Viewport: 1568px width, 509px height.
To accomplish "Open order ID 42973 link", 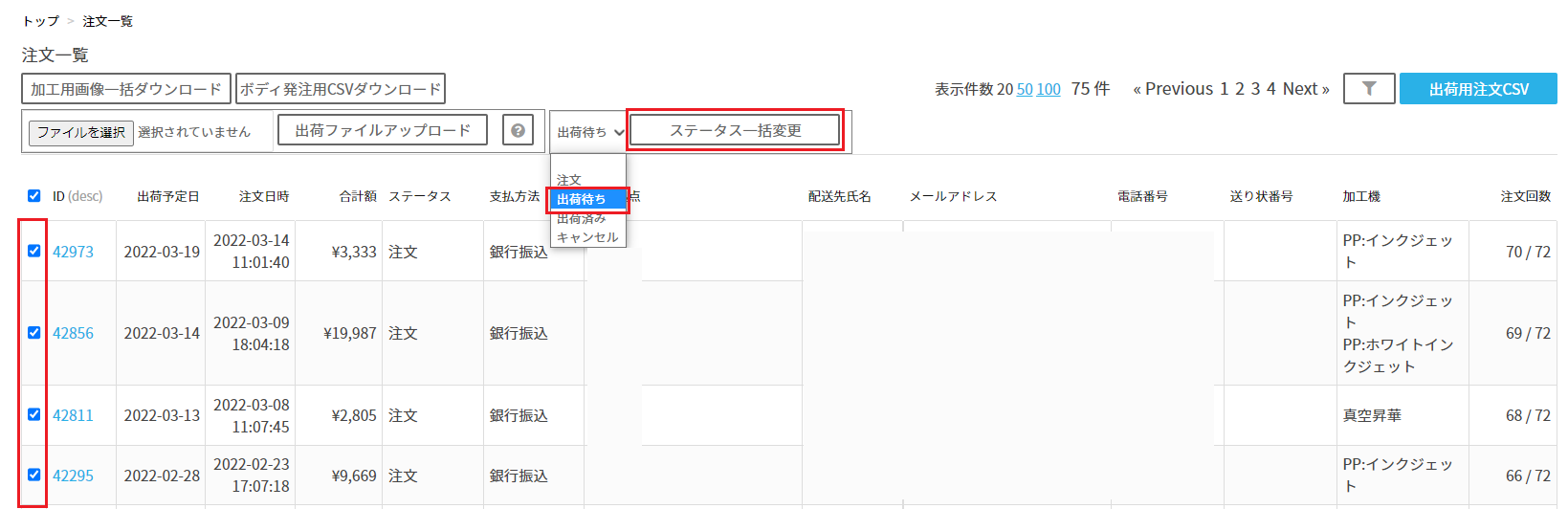I will [x=73, y=252].
